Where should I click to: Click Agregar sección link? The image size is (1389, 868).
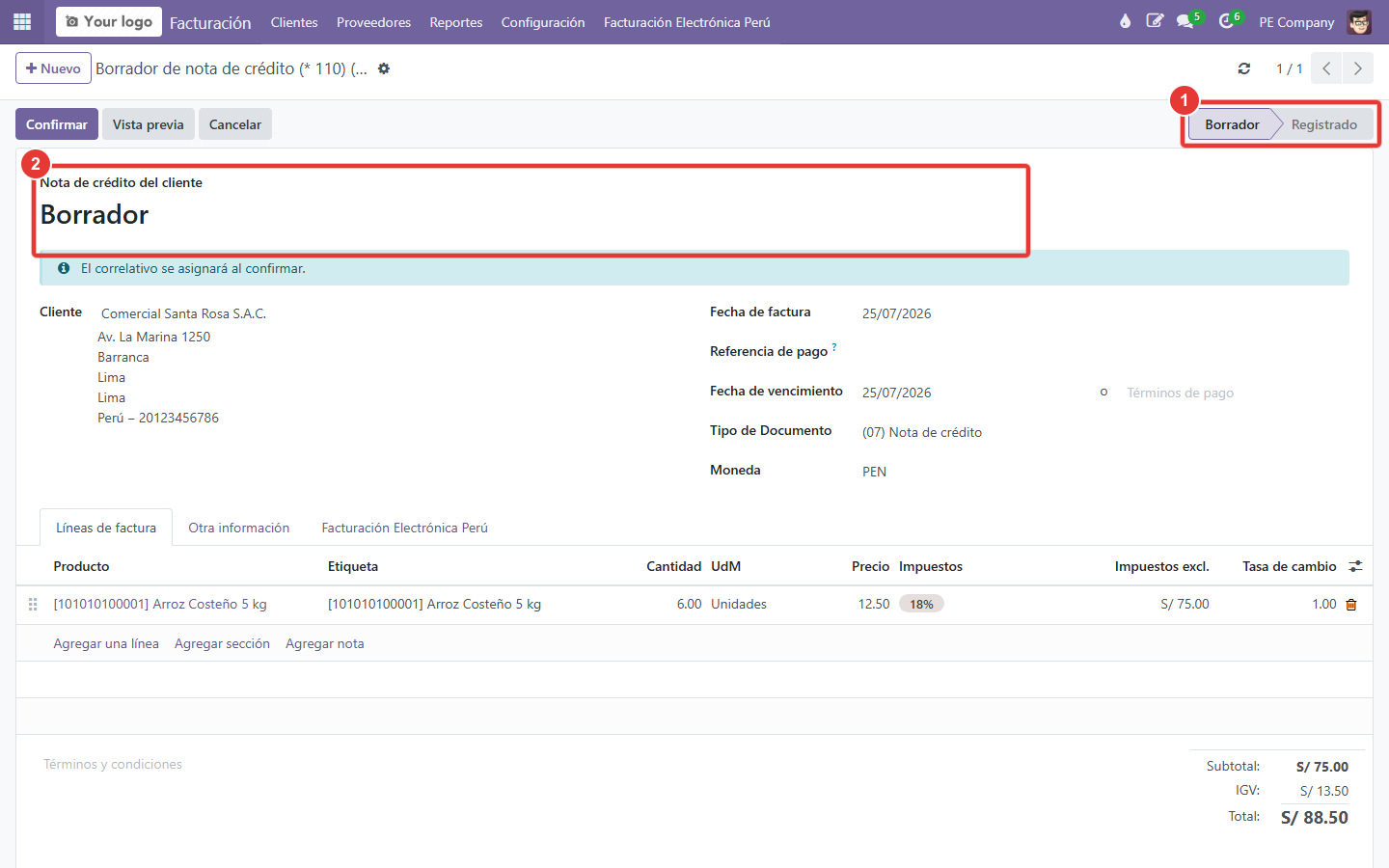click(x=222, y=643)
